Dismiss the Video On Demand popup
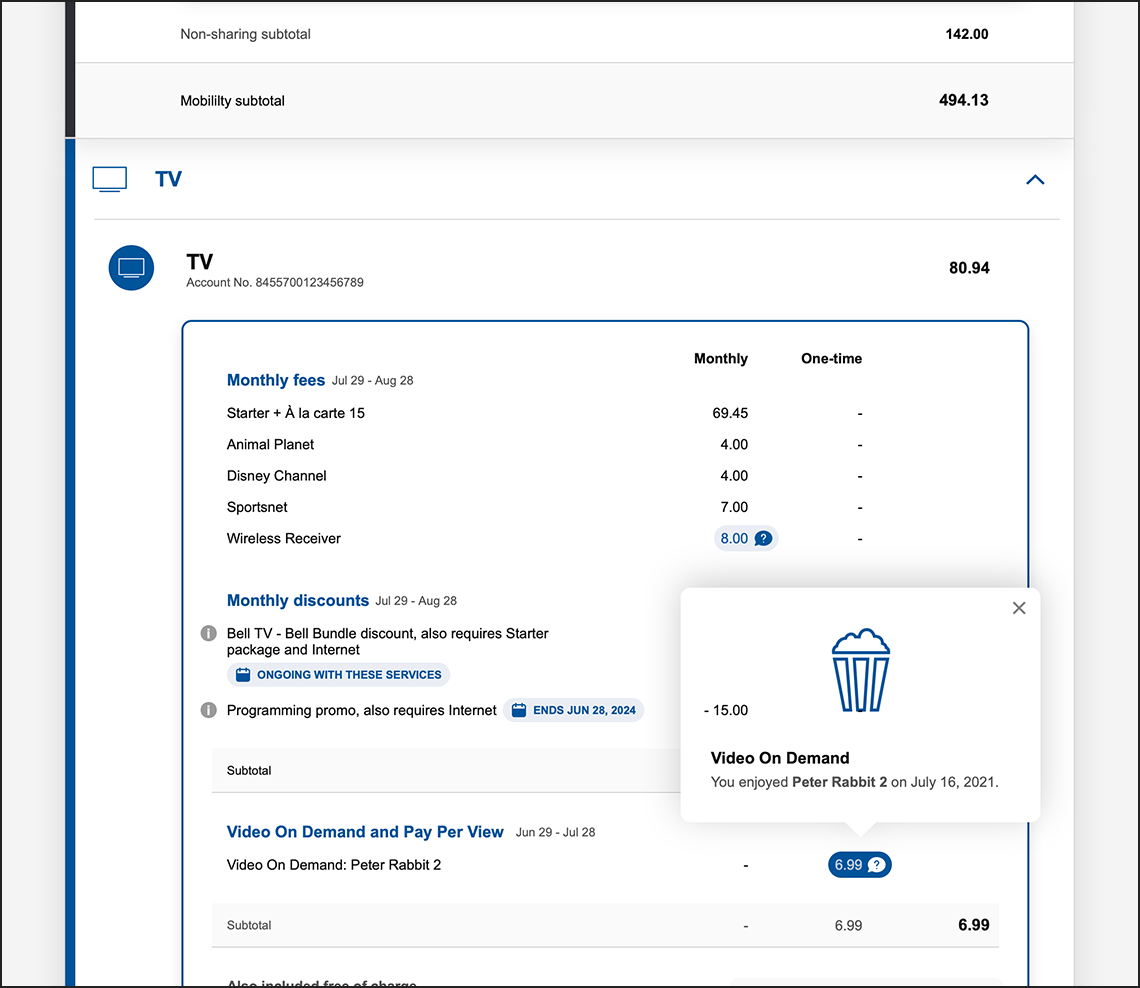The height and width of the screenshot is (988, 1140). coord(1019,608)
